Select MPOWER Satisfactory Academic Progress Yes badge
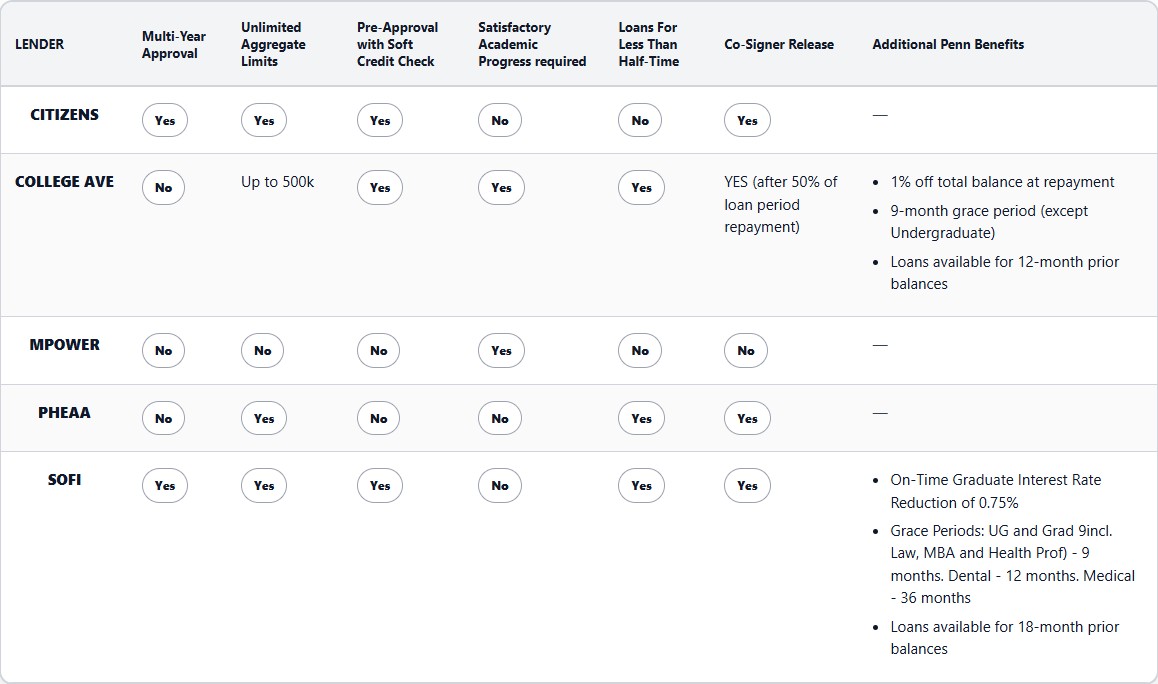The width and height of the screenshot is (1158, 684). [501, 351]
